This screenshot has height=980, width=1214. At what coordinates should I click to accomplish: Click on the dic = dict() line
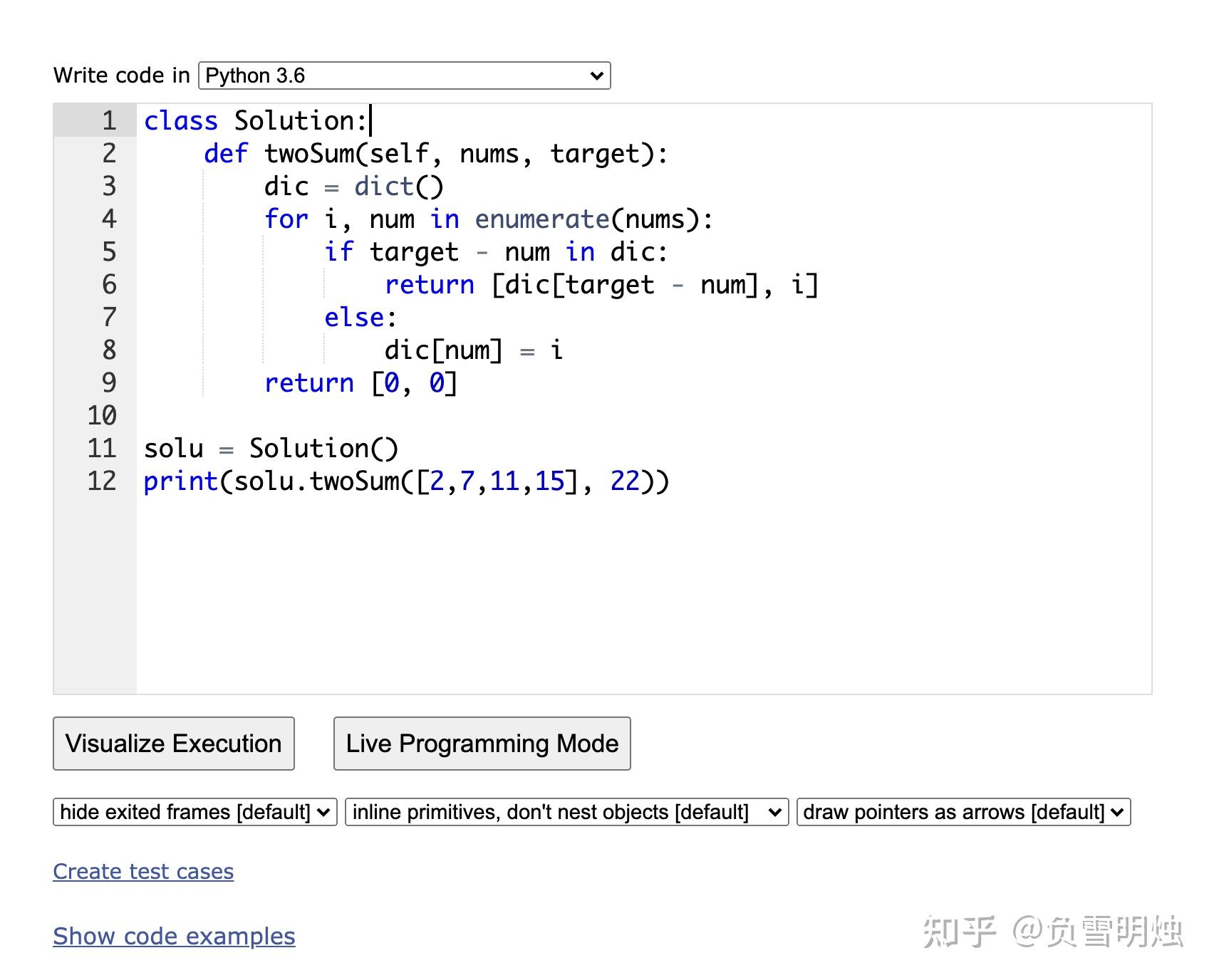click(x=353, y=187)
